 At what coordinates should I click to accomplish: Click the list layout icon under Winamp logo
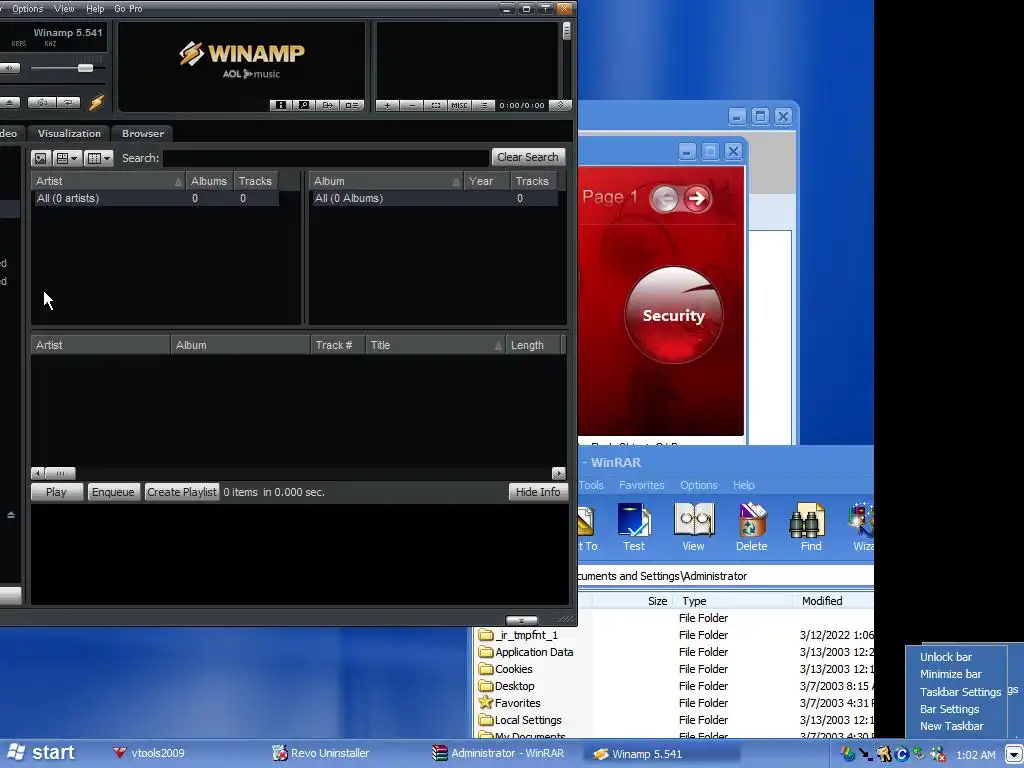[x=351, y=105]
